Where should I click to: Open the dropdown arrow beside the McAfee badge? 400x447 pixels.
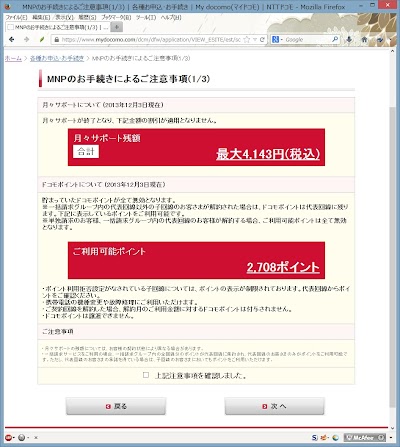[390, 438]
